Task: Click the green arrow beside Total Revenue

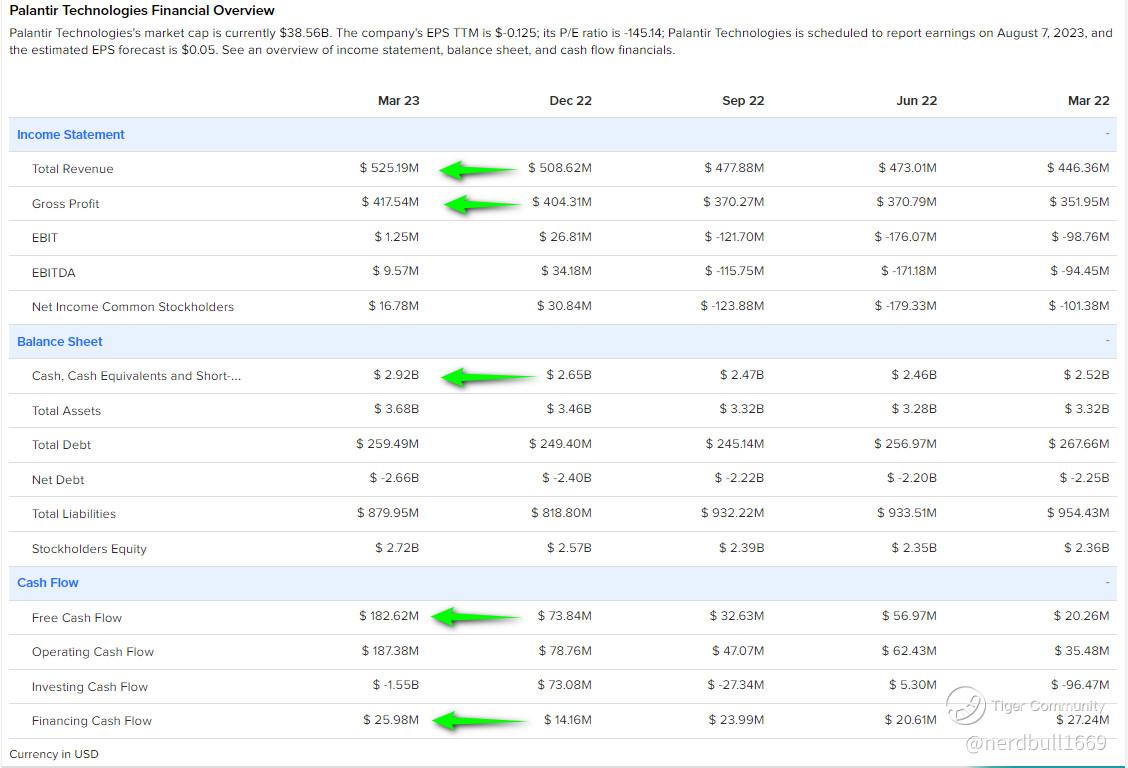Action: [478, 170]
